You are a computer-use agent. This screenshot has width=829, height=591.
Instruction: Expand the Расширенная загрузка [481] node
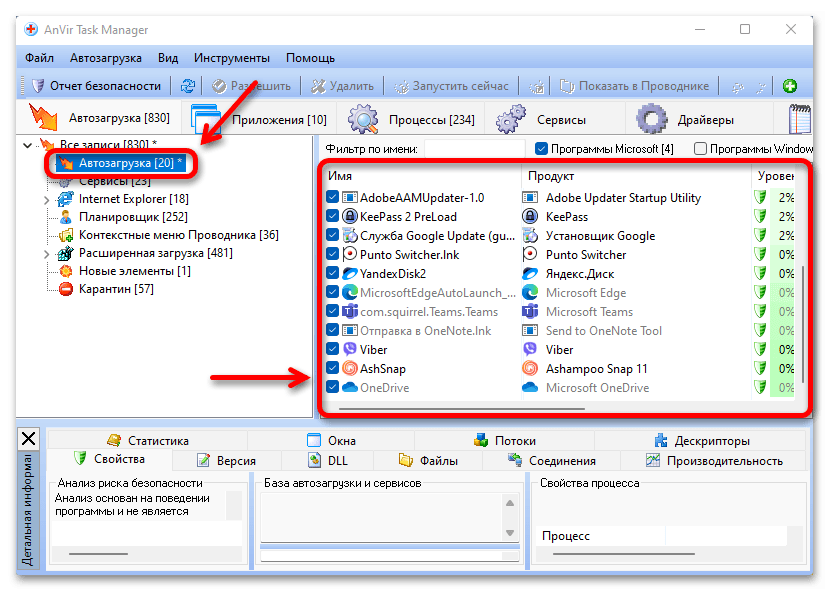(x=47, y=254)
